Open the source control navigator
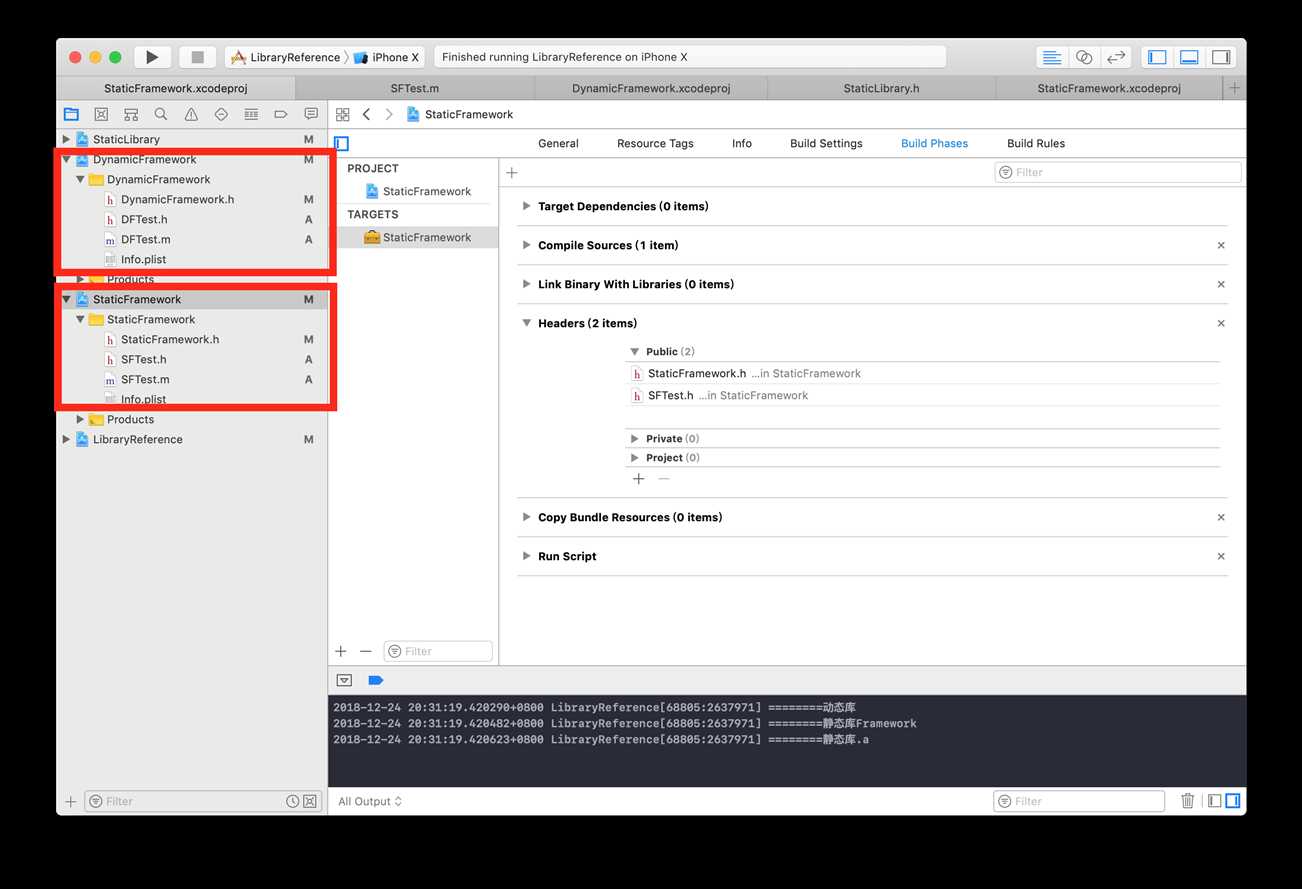 (x=101, y=114)
